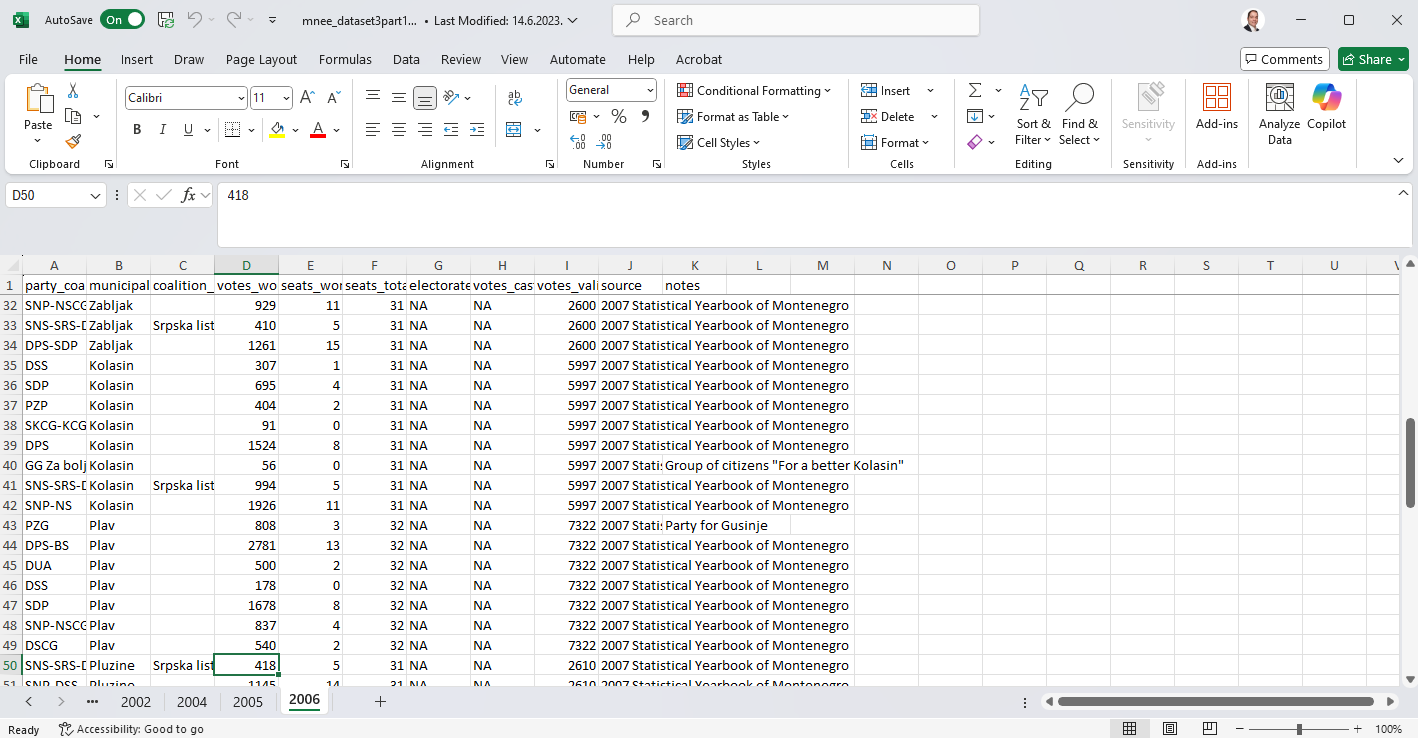Click the Share button
Image resolution: width=1418 pixels, height=738 pixels.
pos(1366,59)
